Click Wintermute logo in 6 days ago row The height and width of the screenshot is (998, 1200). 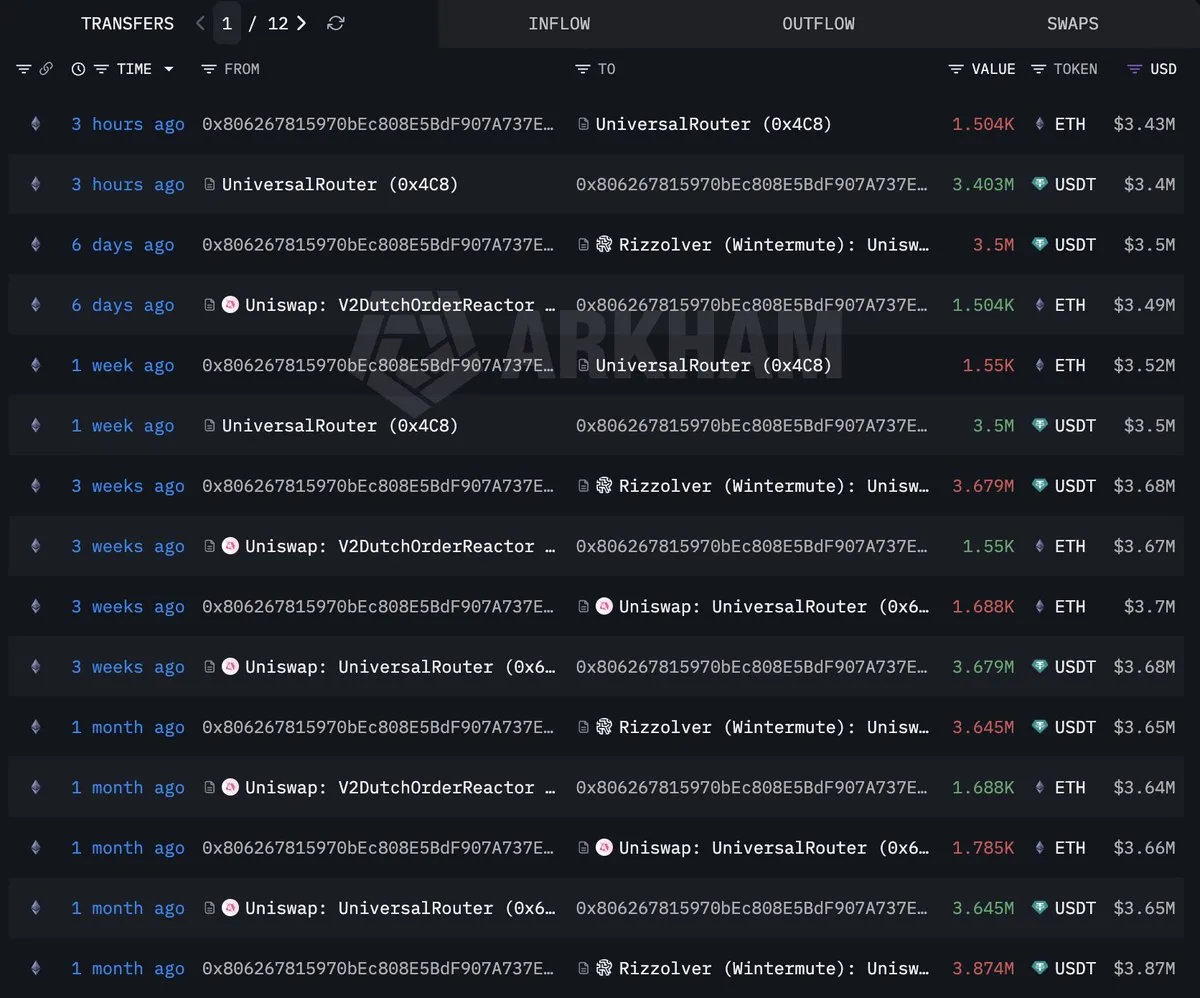tap(604, 244)
